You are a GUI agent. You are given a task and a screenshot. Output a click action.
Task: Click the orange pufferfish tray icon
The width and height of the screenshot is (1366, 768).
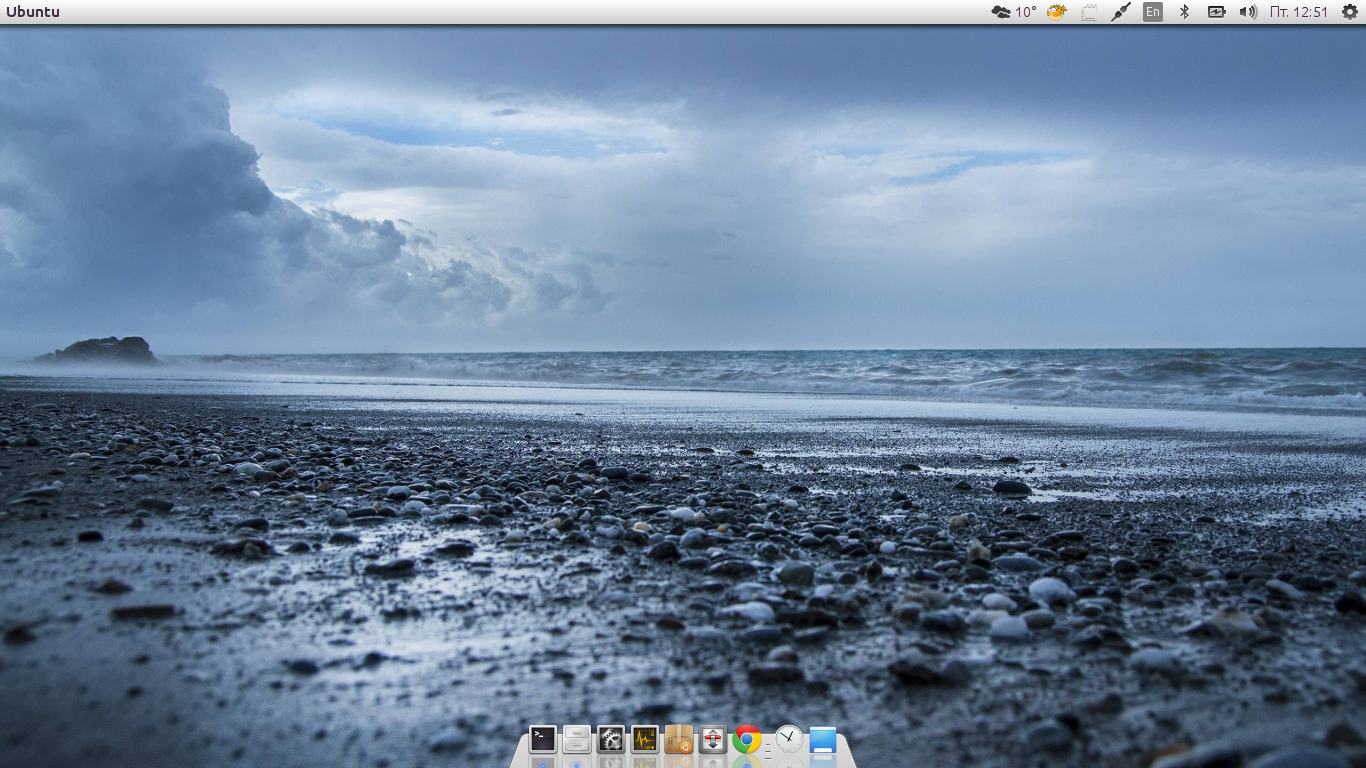(1057, 12)
